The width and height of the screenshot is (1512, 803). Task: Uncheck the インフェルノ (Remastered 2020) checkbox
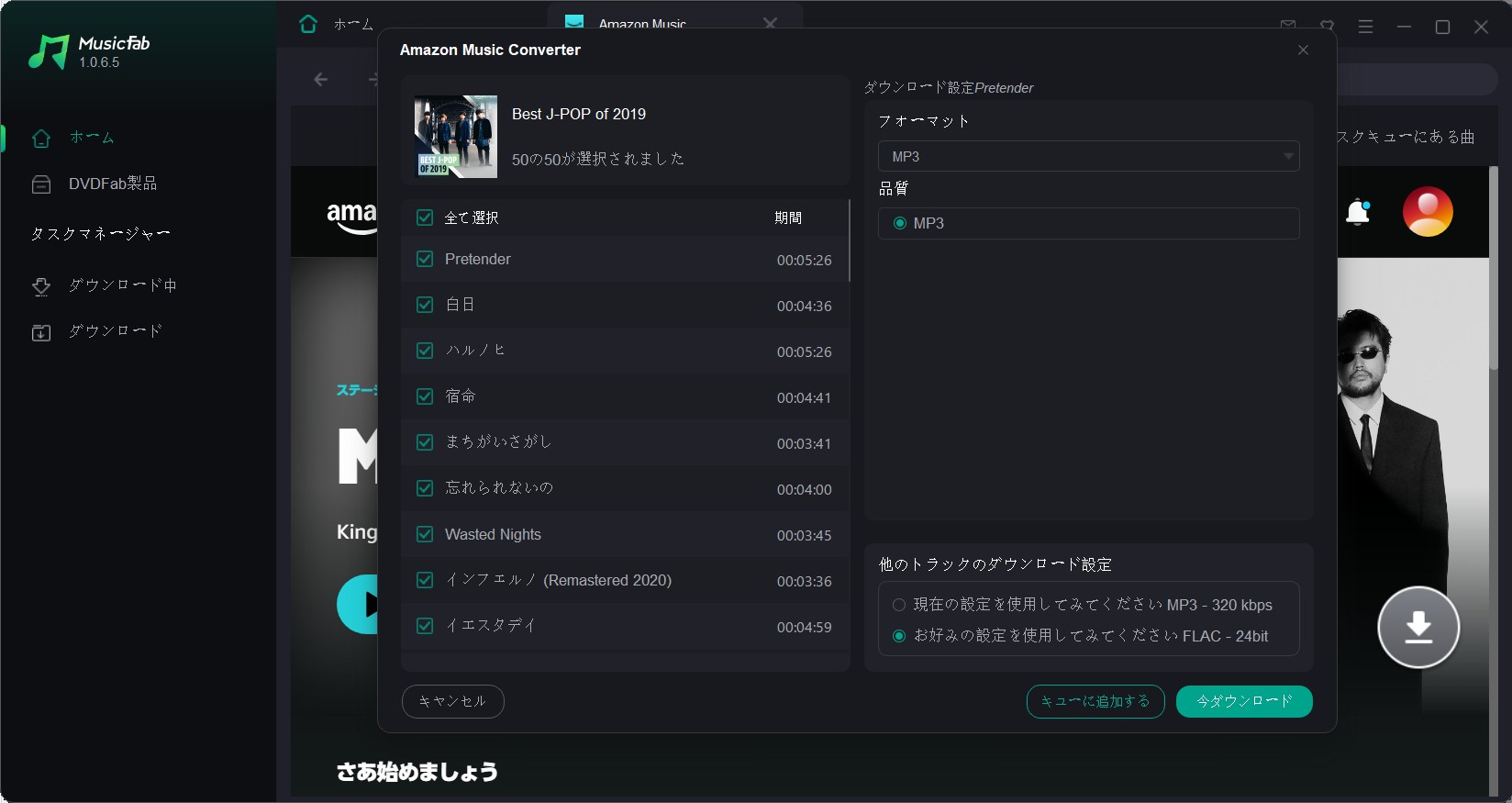click(x=425, y=580)
